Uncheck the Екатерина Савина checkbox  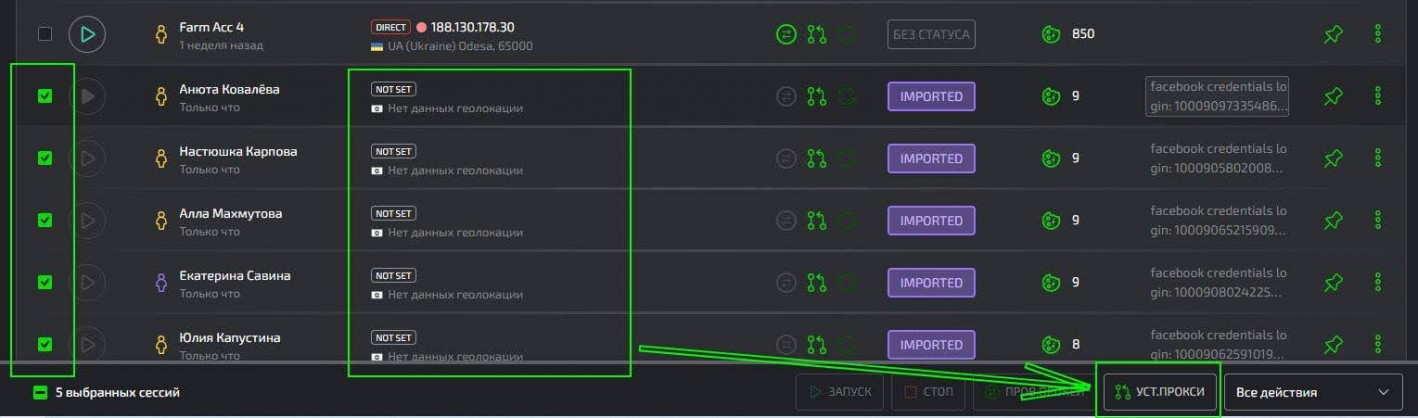[x=45, y=282]
